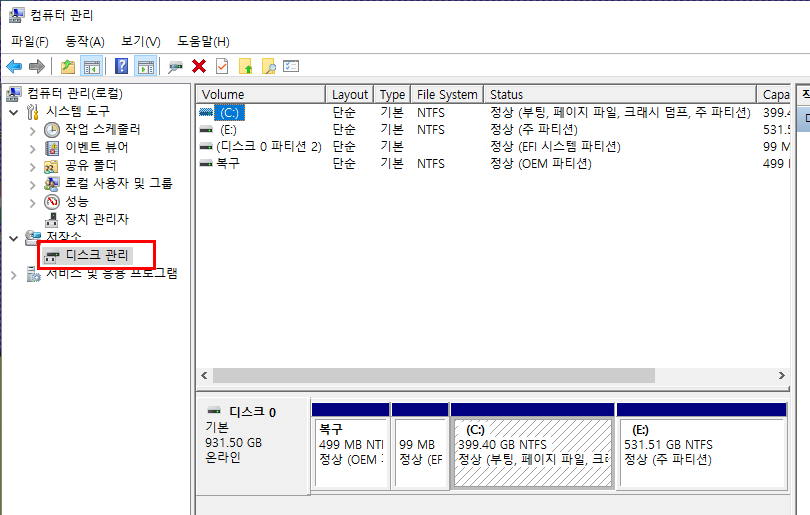
Task: Click the properties sheet icon with red checkmark
Action: [x=222, y=66]
